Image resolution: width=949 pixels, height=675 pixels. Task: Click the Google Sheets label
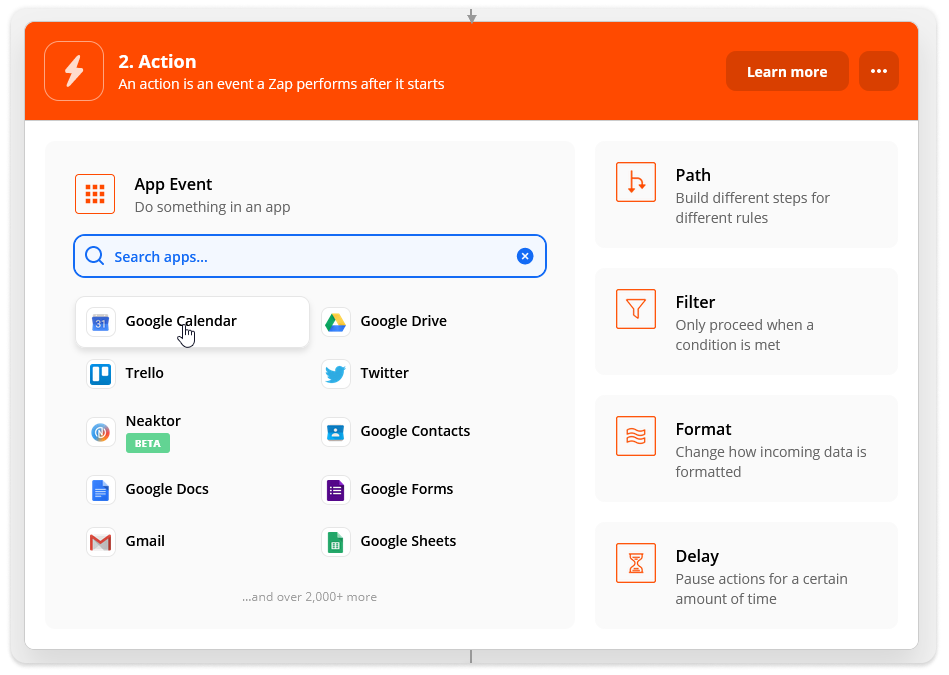pyautogui.click(x=409, y=541)
